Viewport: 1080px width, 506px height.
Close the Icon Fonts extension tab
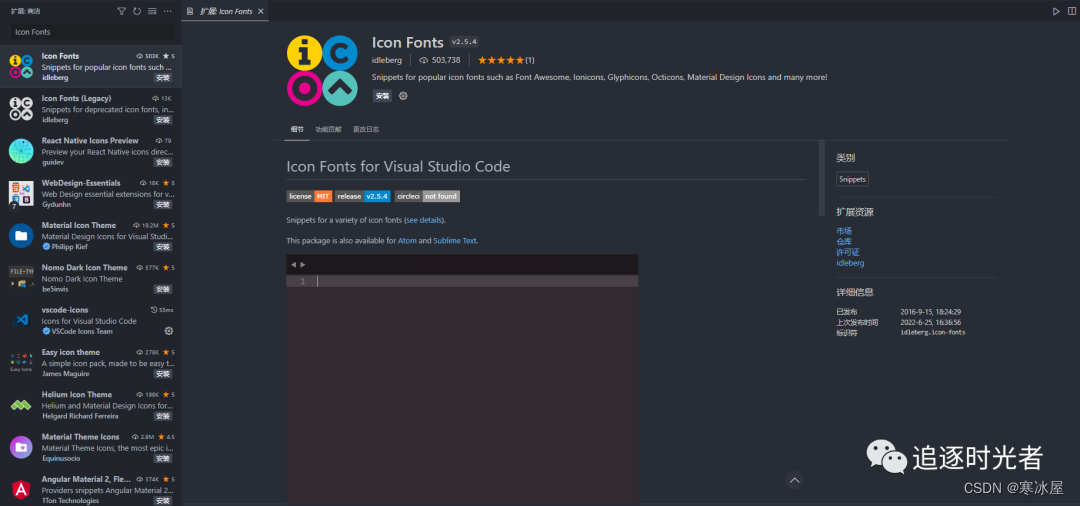(260, 11)
